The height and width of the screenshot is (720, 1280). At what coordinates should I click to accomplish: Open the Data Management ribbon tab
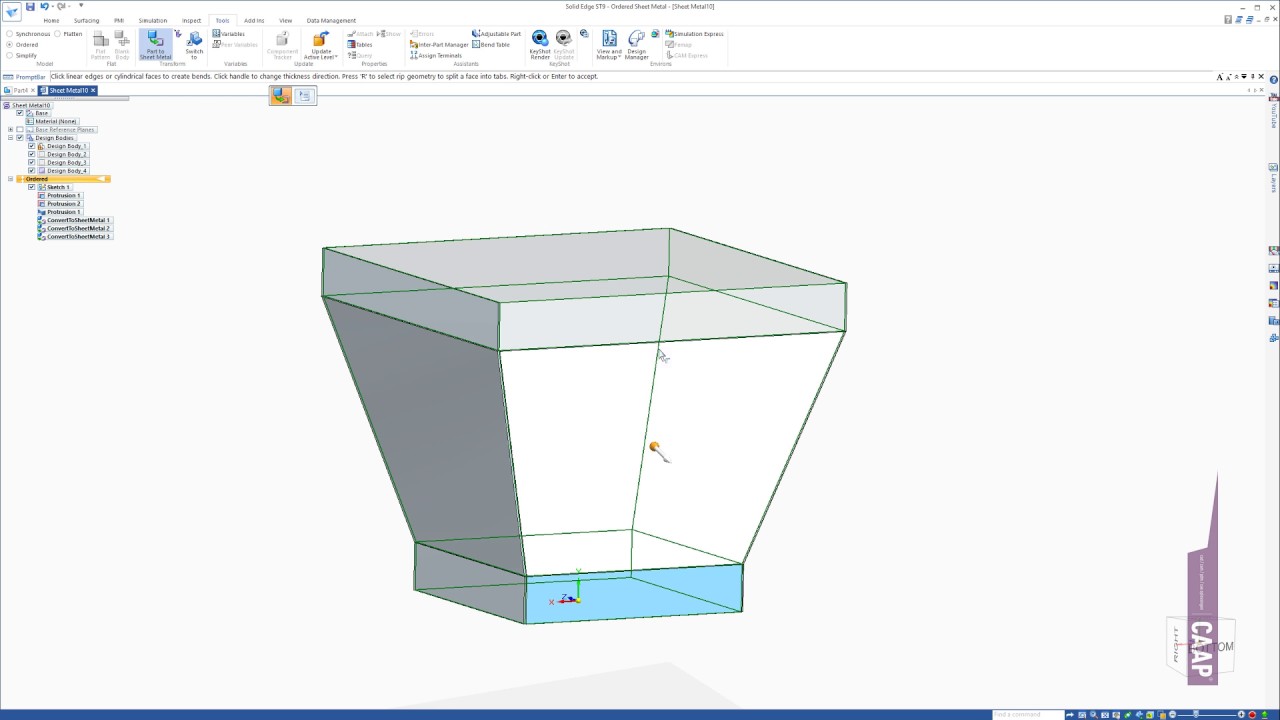(x=331, y=20)
